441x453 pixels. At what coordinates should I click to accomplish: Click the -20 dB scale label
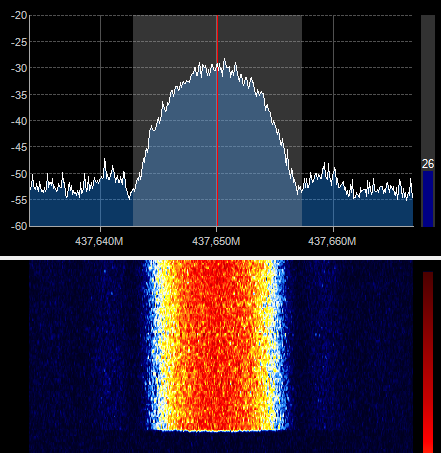[x=19, y=15]
